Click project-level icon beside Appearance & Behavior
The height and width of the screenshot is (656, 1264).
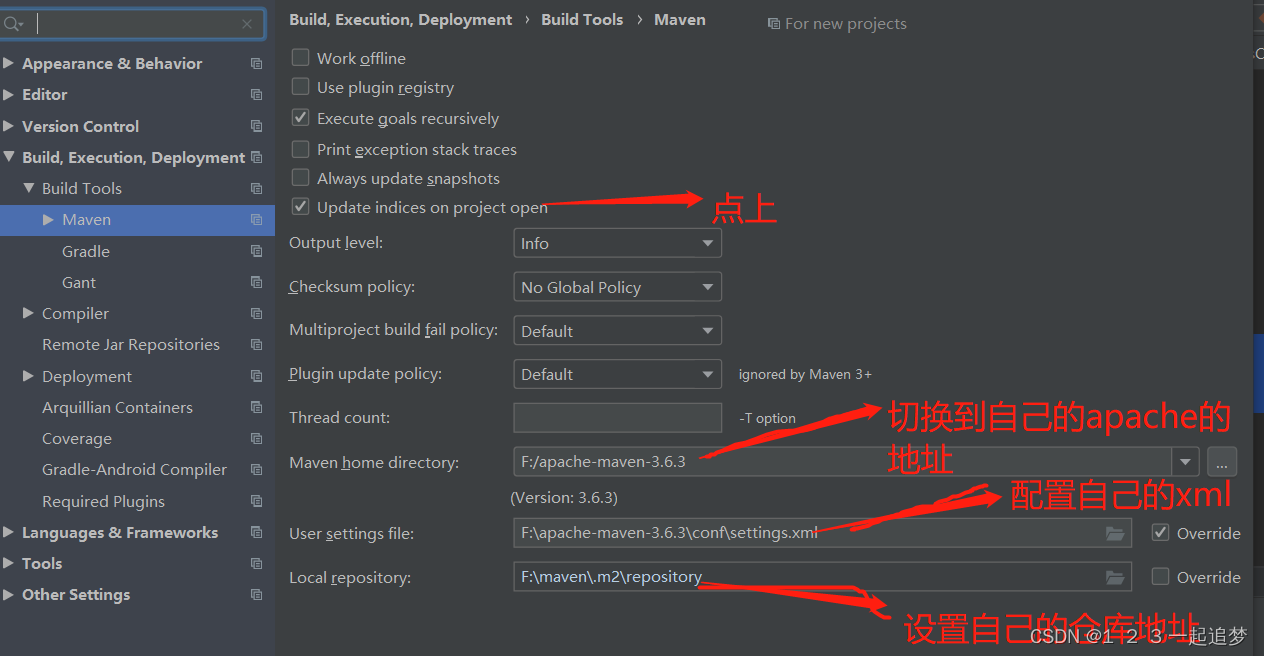[257, 63]
